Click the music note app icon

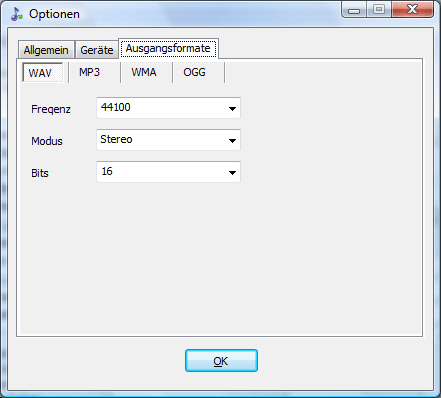click(x=16, y=14)
